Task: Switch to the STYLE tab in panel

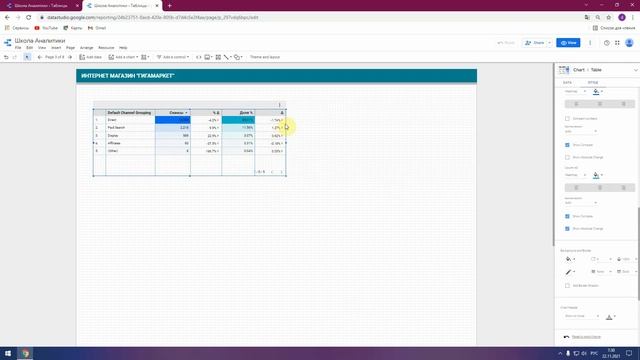Action: coord(593,82)
